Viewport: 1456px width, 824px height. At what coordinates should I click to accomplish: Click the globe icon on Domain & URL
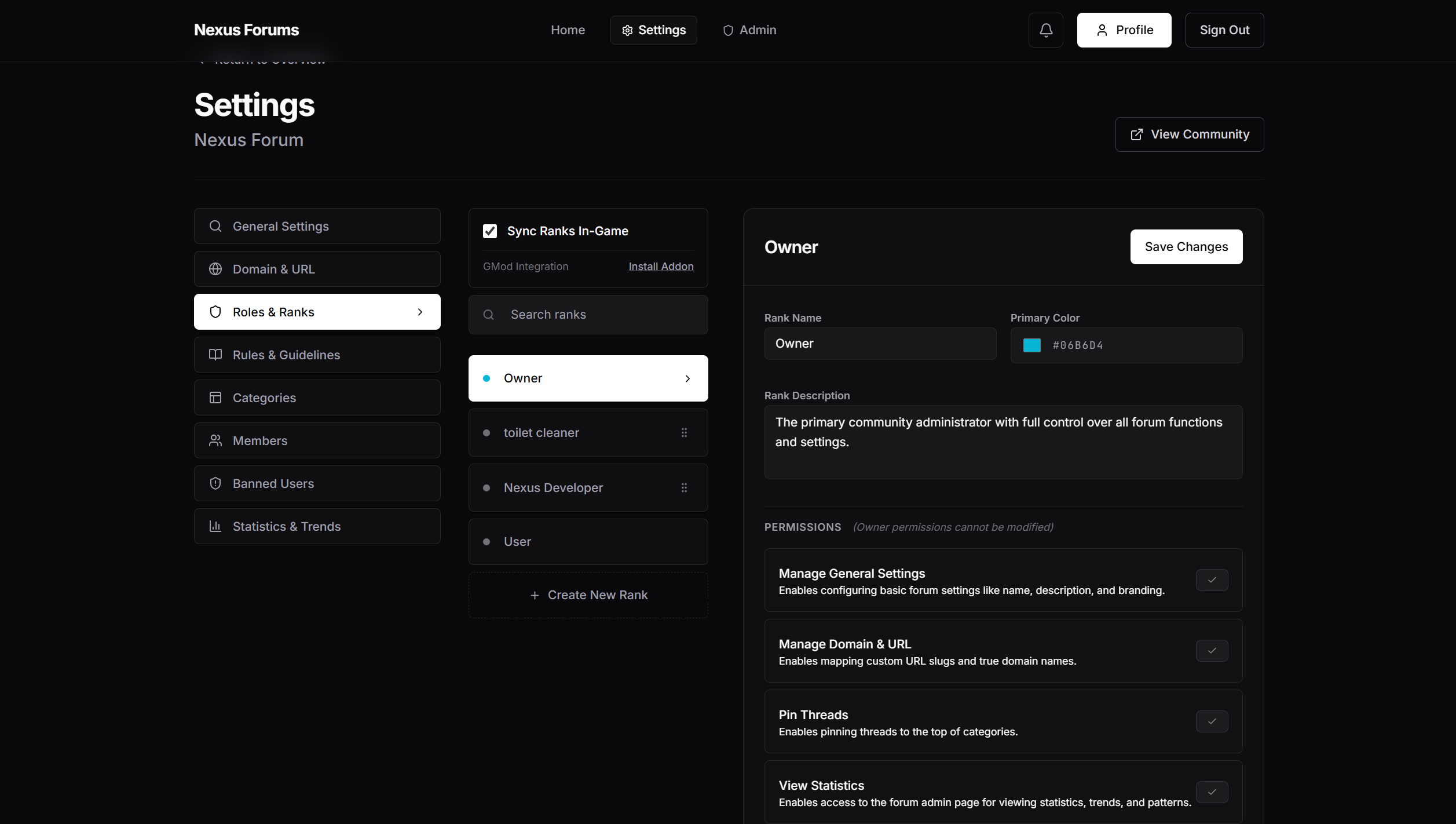(215, 269)
